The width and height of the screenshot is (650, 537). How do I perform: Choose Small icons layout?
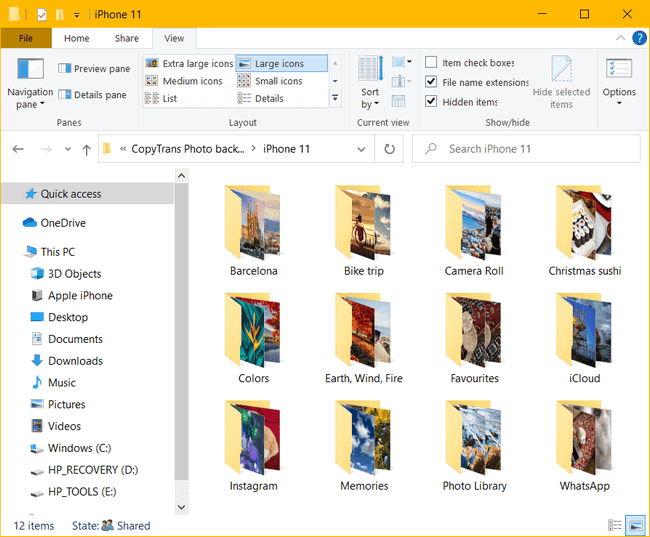[x=270, y=81]
